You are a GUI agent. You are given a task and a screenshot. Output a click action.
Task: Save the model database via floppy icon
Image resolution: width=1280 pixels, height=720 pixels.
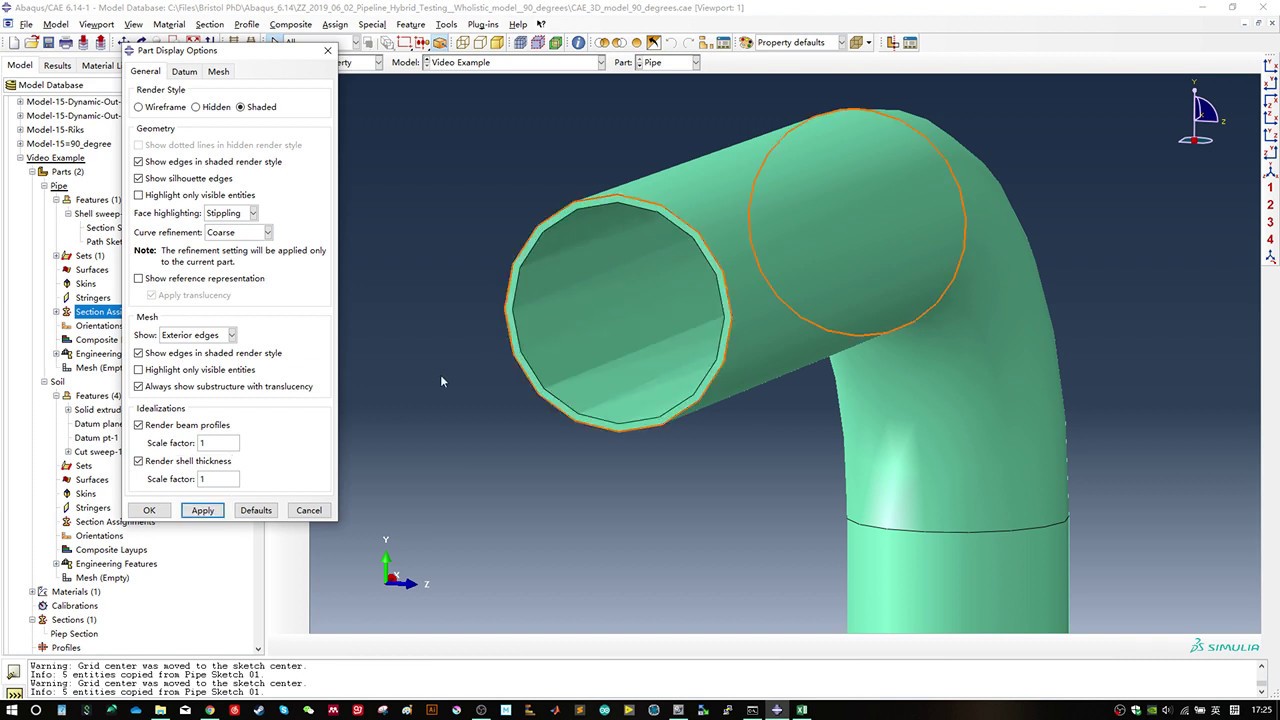(48, 42)
